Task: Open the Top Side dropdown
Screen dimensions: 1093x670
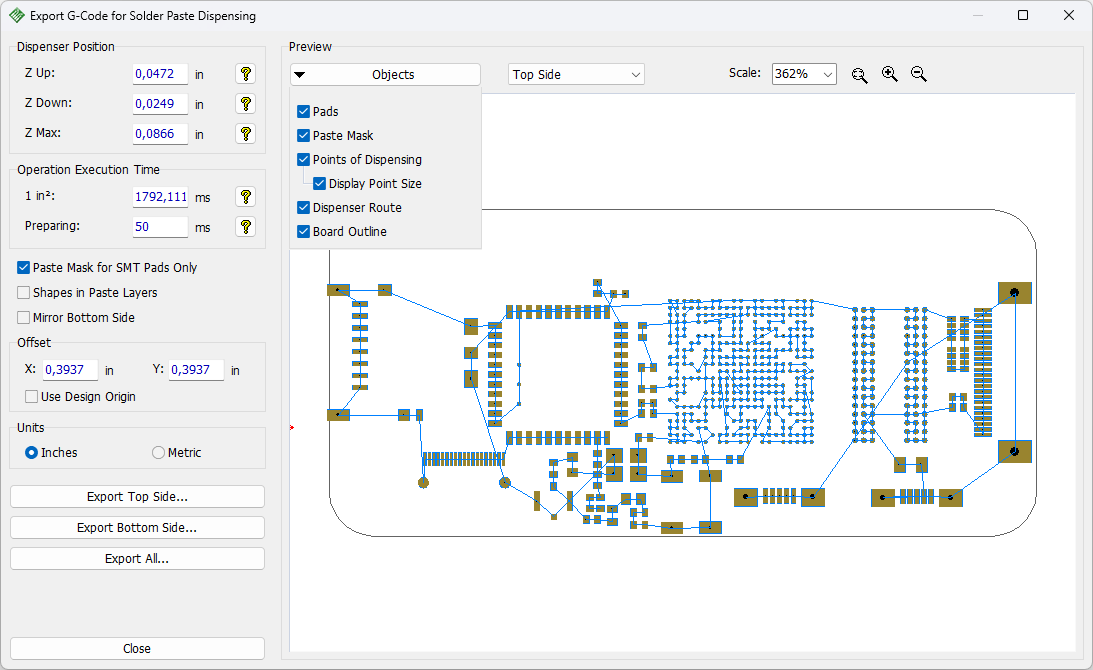Action: pyautogui.click(x=576, y=75)
